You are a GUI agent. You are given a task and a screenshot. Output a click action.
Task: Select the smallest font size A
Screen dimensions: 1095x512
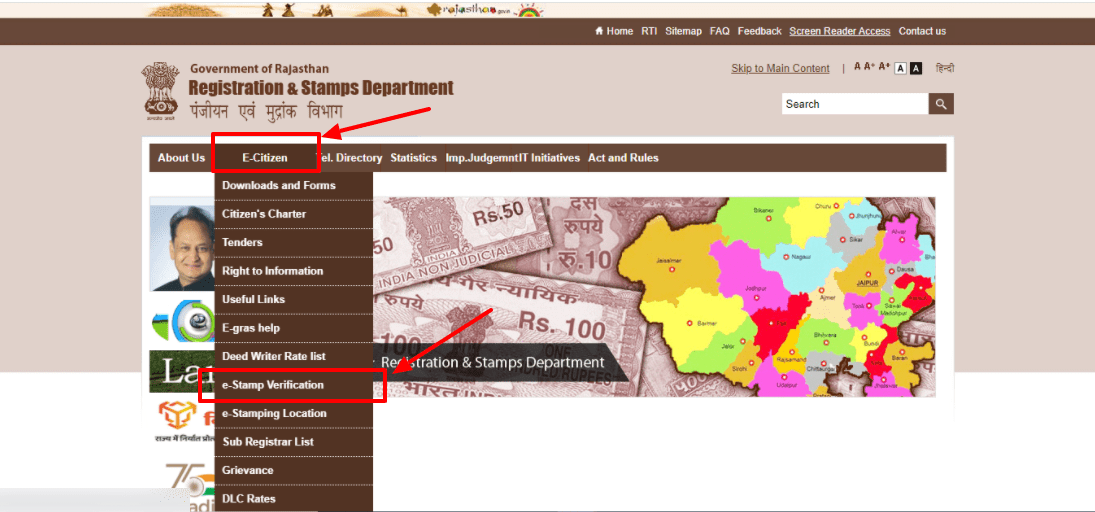(858, 67)
